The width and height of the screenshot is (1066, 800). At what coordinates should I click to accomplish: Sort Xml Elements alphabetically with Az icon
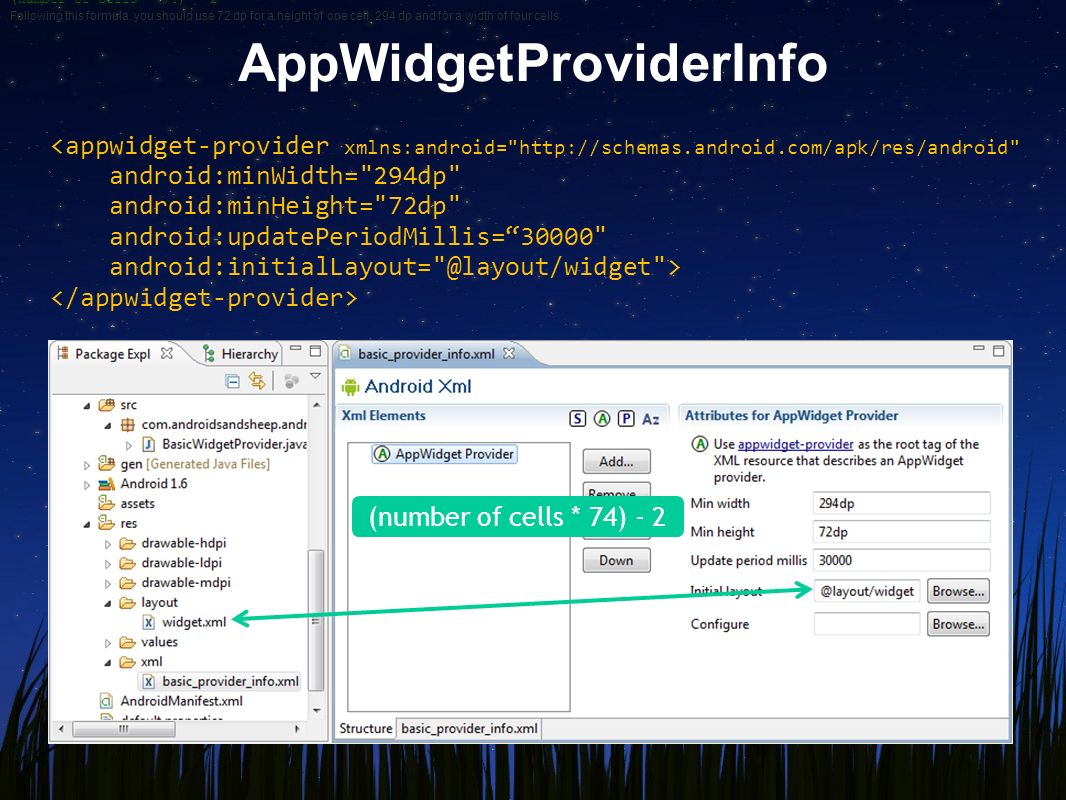[x=651, y=419]
